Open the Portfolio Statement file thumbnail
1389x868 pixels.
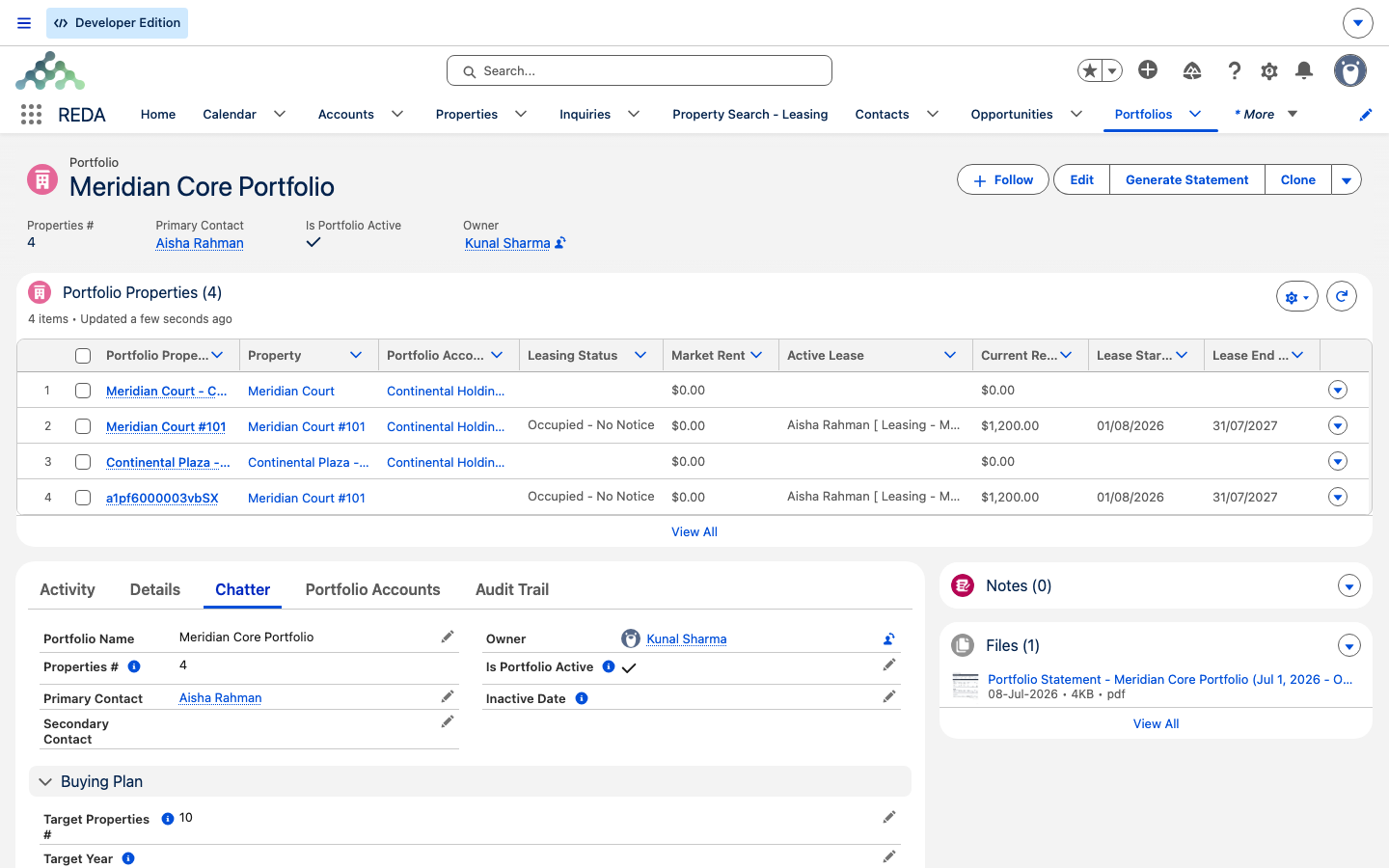tap(966, 686)
